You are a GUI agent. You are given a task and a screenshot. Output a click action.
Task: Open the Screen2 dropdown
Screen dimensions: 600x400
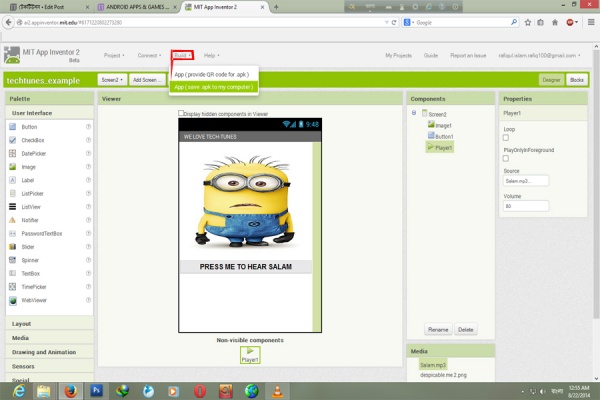111,79
